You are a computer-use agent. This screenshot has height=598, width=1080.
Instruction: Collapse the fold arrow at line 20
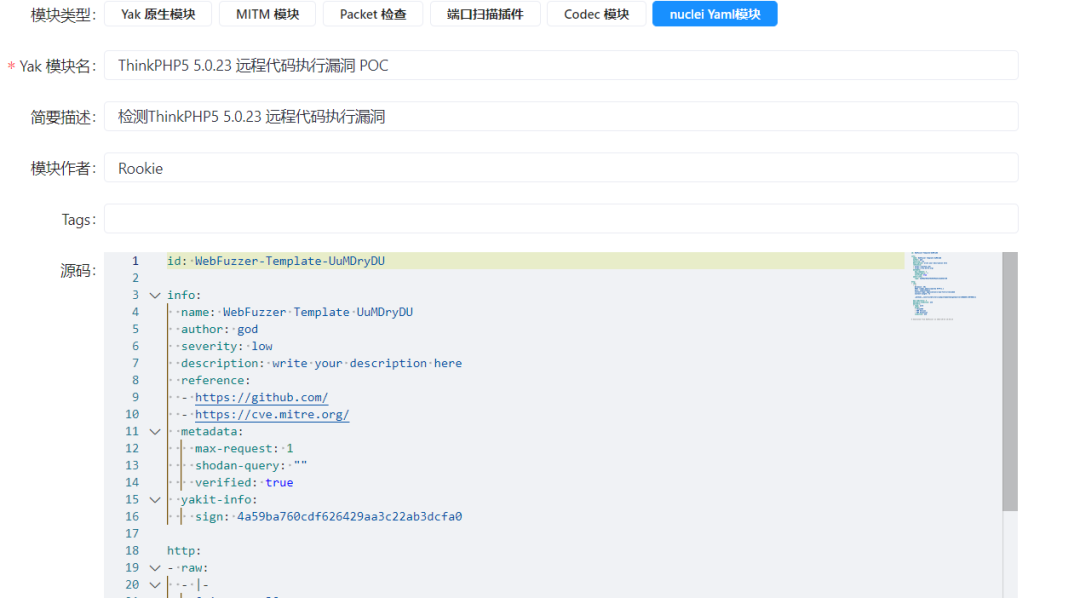click(155, 585)
